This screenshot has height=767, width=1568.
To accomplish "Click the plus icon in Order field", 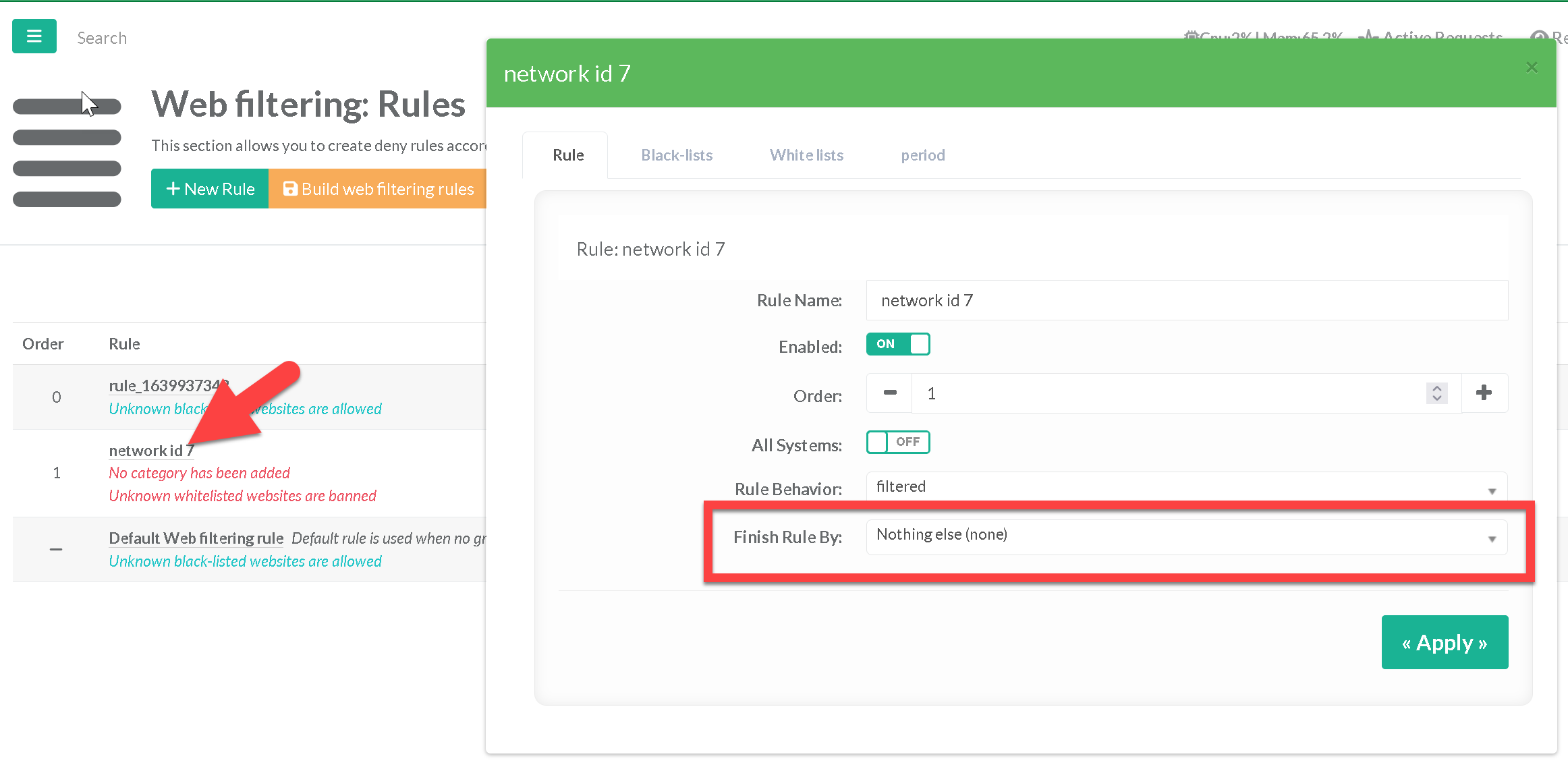I will 1484,393.
